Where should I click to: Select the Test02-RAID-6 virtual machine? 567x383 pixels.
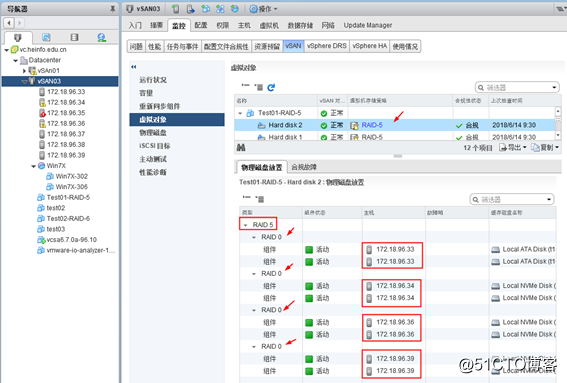68,218
